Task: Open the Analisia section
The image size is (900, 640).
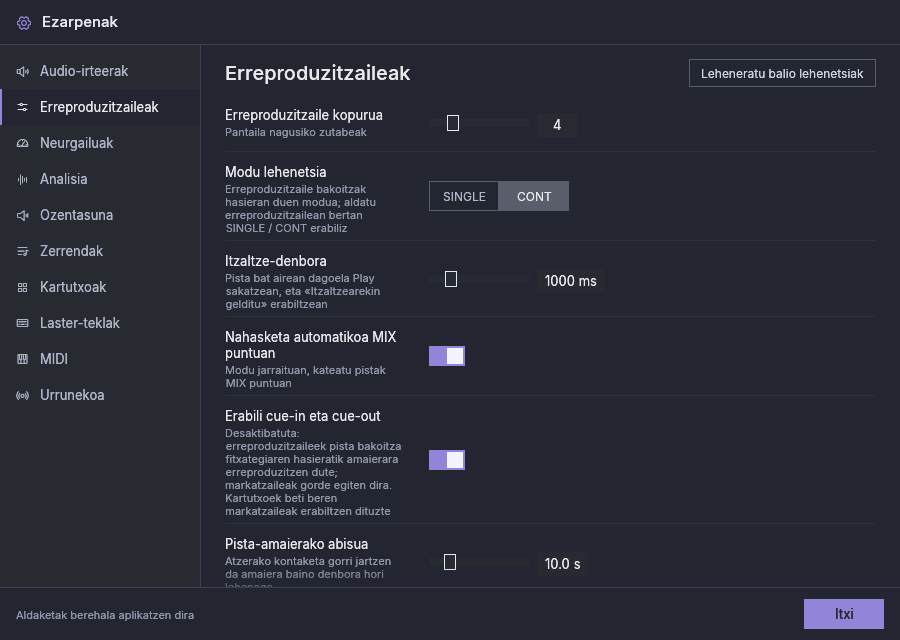Action: pyautogui.click(x=100, y=179)
